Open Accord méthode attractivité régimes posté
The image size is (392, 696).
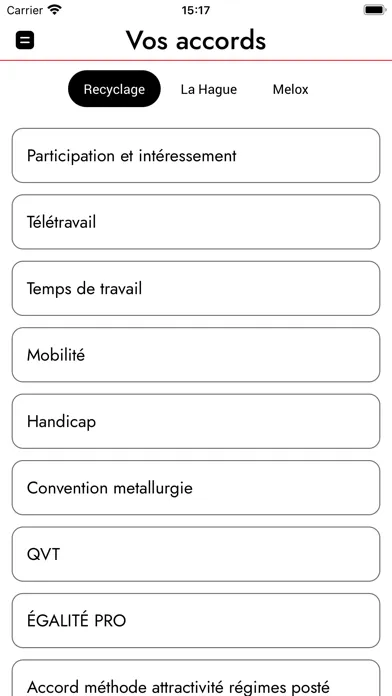click(x=196, y=678)
